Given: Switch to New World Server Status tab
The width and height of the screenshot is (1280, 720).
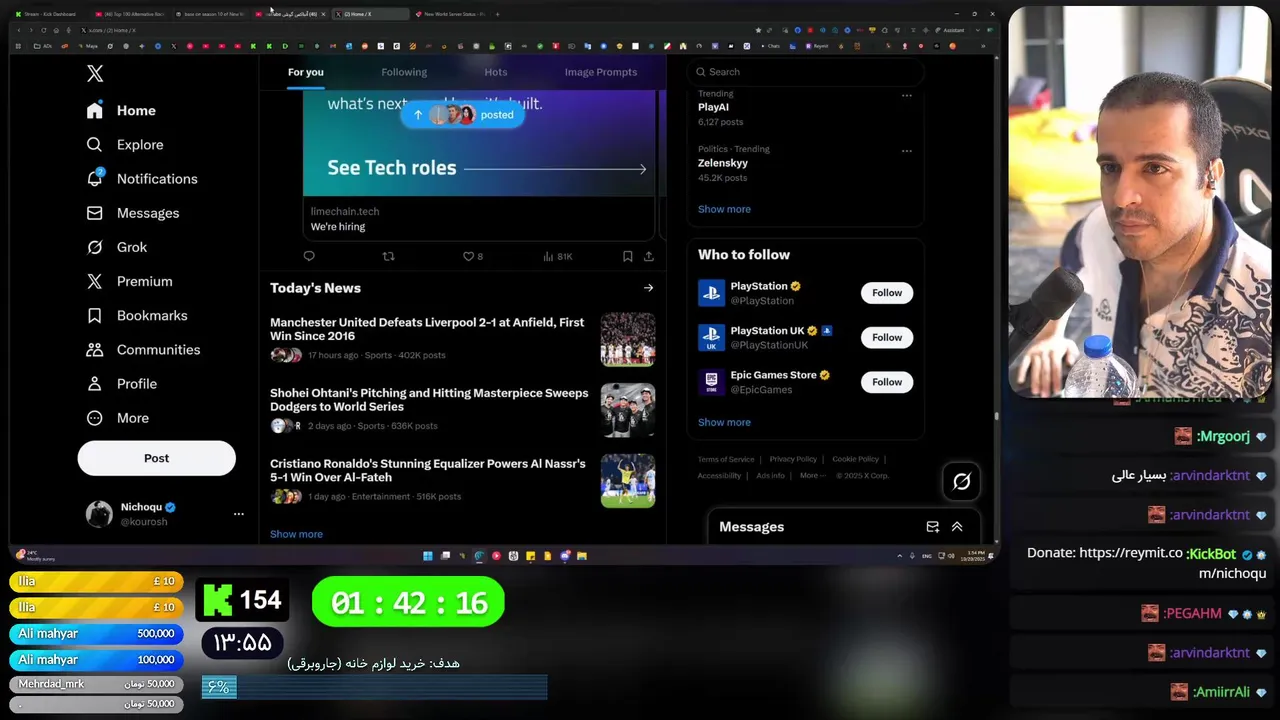Looking at the screenshot, I should (x=452, y=14).
